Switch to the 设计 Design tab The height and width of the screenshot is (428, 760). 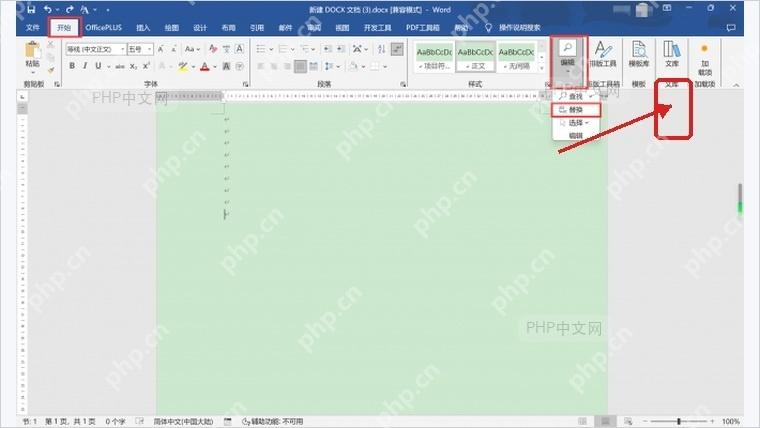pyautogui.click(x=200, y=28)
